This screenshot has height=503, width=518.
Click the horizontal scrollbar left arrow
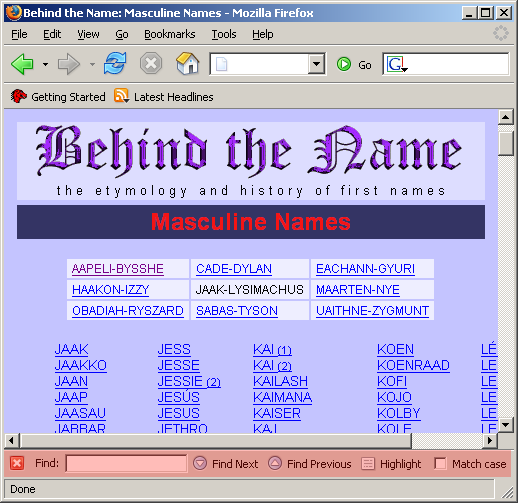(12, 440)
